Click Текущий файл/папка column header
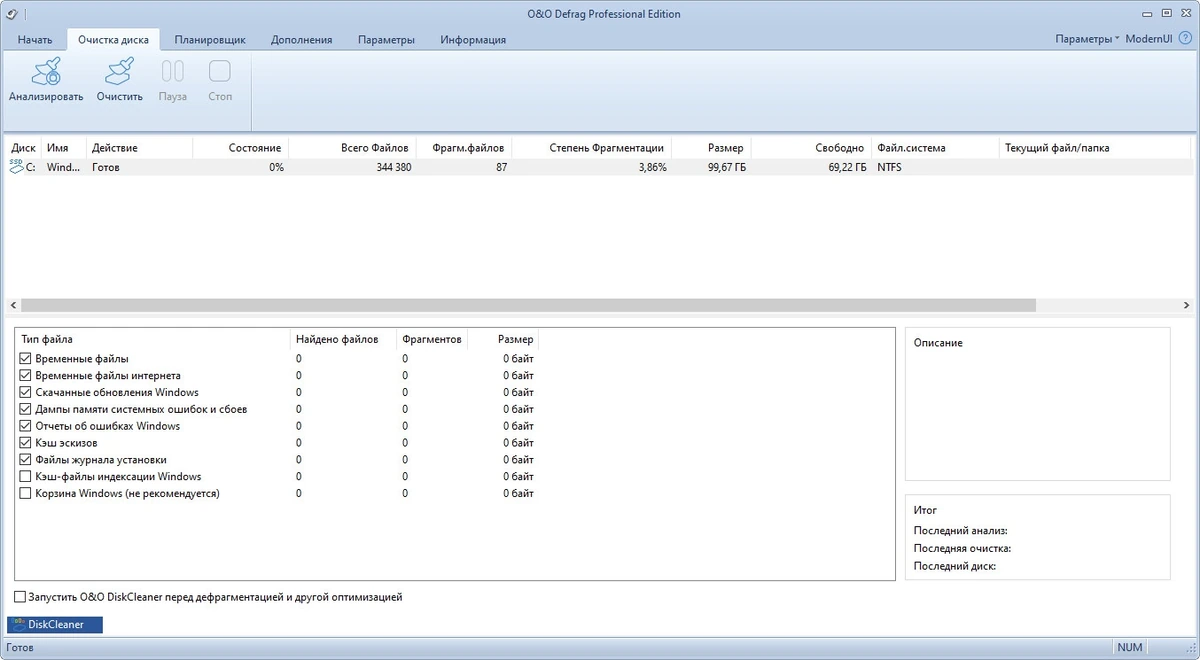 click(1095, 147)
